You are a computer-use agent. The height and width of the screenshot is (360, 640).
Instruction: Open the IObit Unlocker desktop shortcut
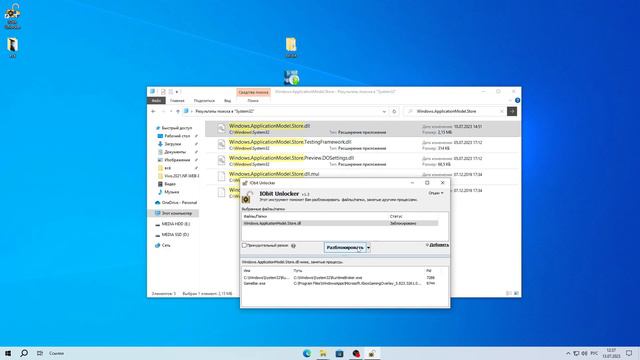coord(12,16)
